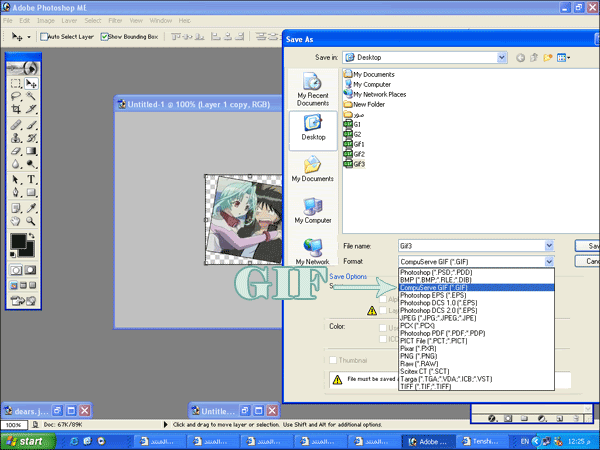Select the Notes tool
This screenshot has height=450, width=600.
point(16,208)
